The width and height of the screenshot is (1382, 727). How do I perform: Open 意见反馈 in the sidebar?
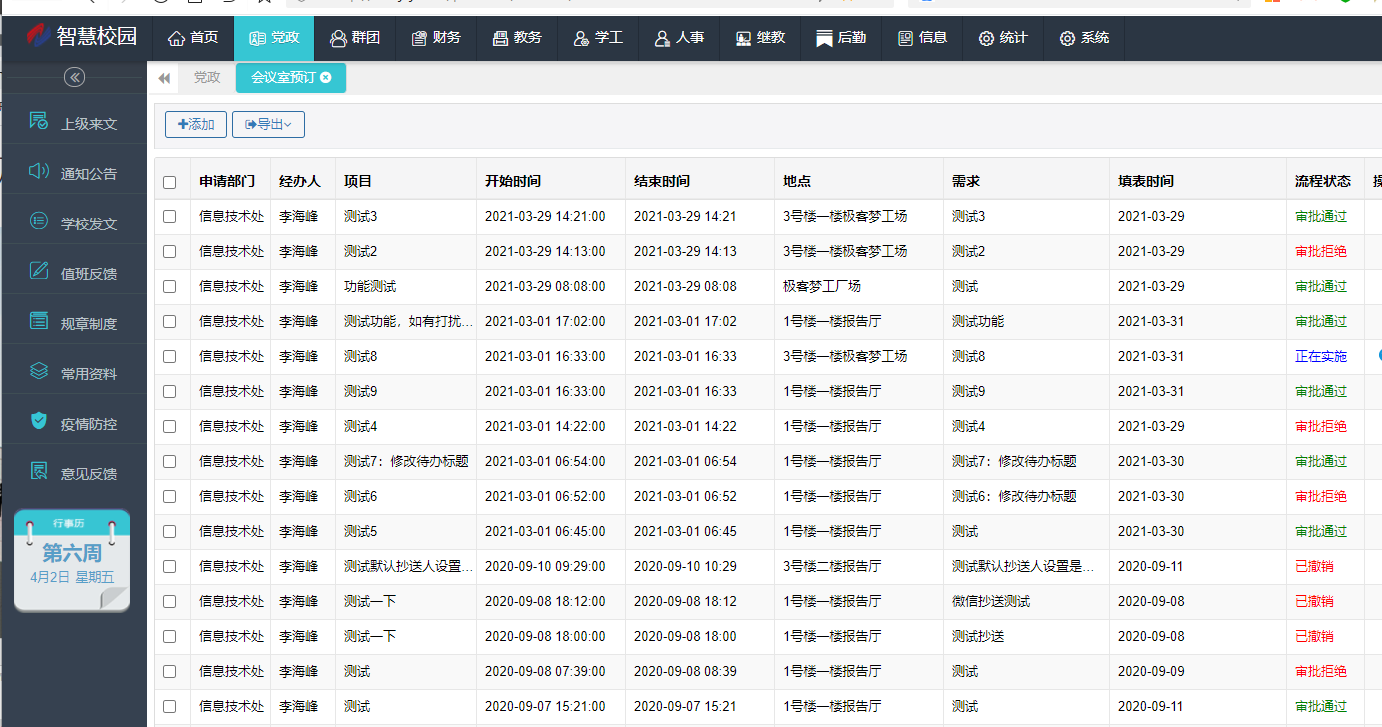coord(74,473)
